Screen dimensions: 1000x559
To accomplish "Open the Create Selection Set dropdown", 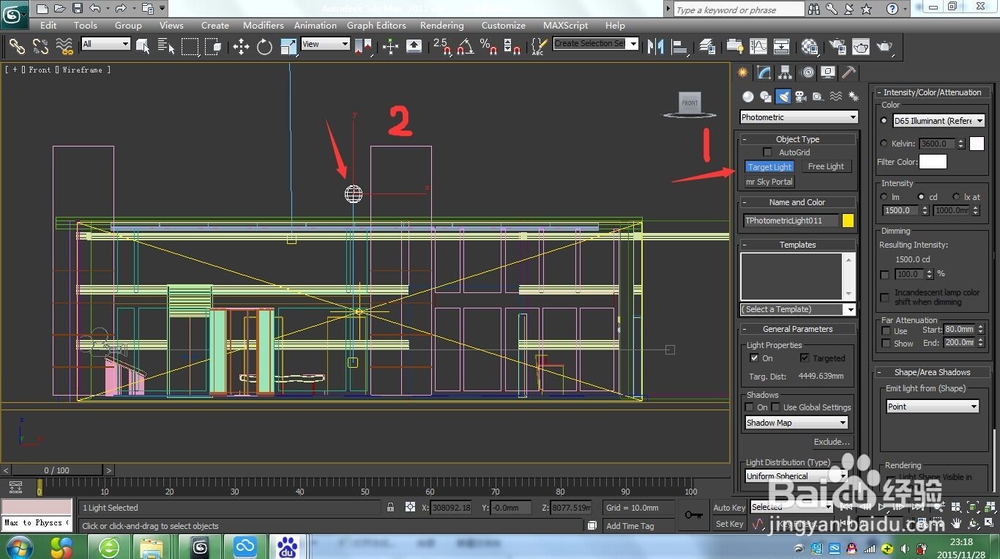I will [x=595, y=43].
